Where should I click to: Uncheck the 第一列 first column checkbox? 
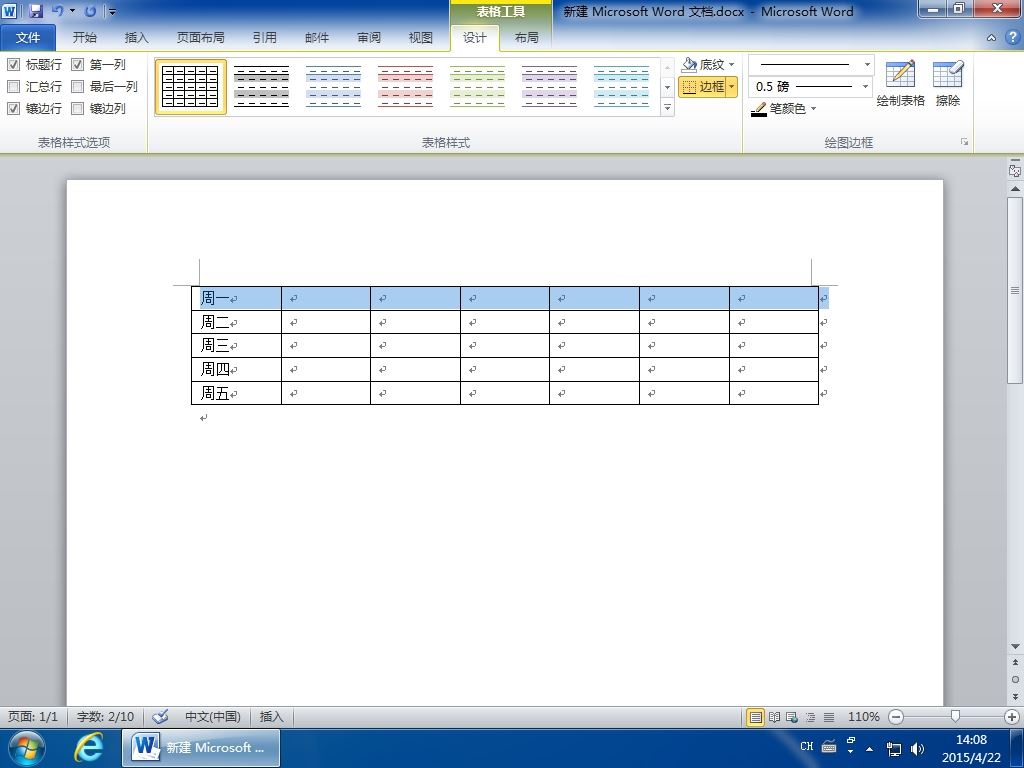[77, 64]
